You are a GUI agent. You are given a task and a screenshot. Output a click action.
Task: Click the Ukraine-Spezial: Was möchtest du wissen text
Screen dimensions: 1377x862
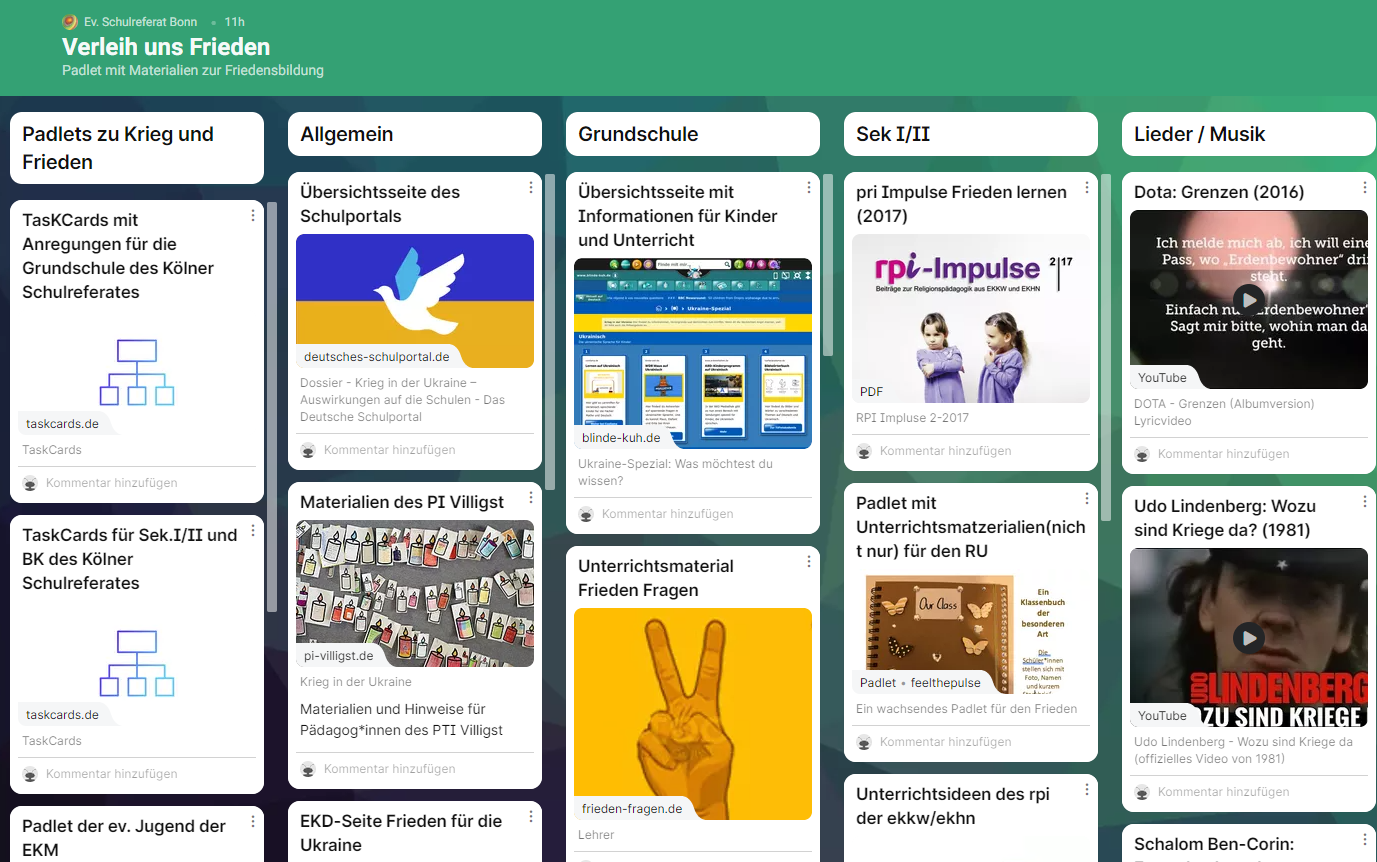coord(676,472)
